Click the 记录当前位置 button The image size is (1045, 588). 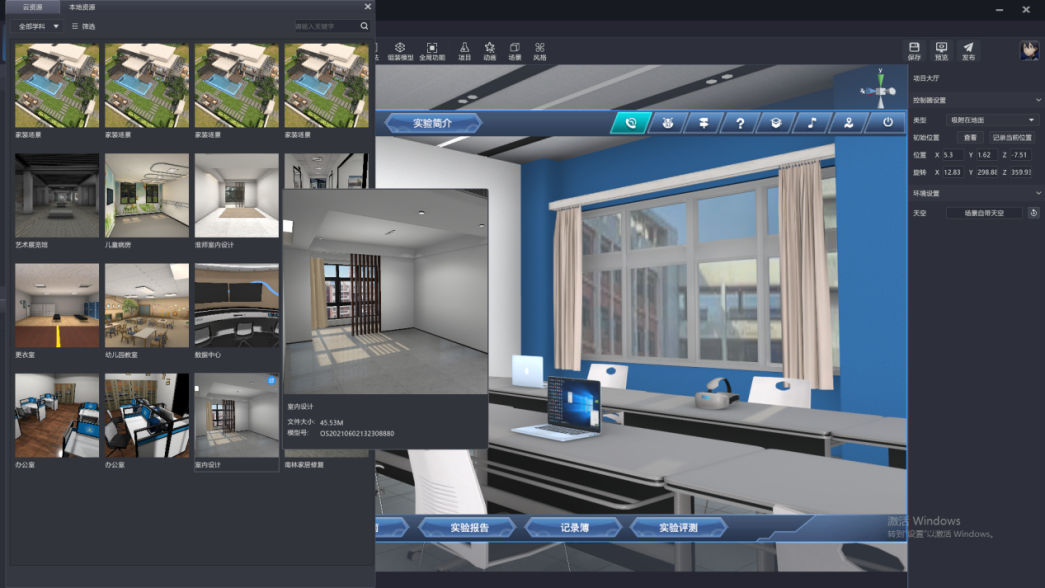1011,137
